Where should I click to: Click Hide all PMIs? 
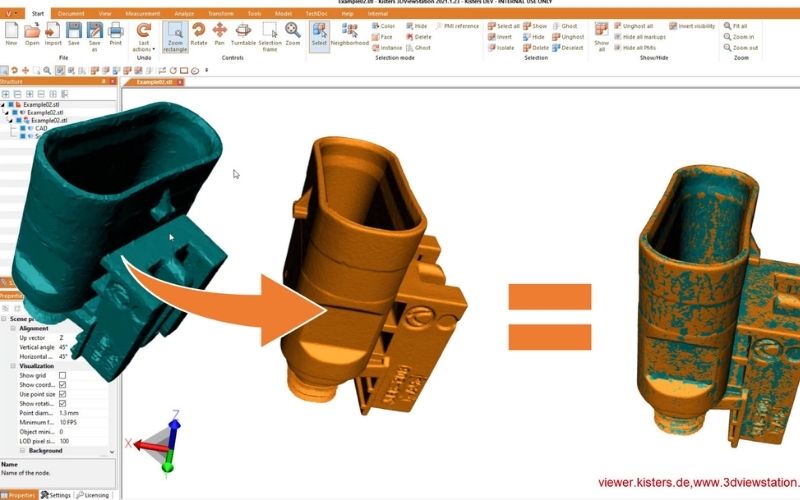pos(635,47)
